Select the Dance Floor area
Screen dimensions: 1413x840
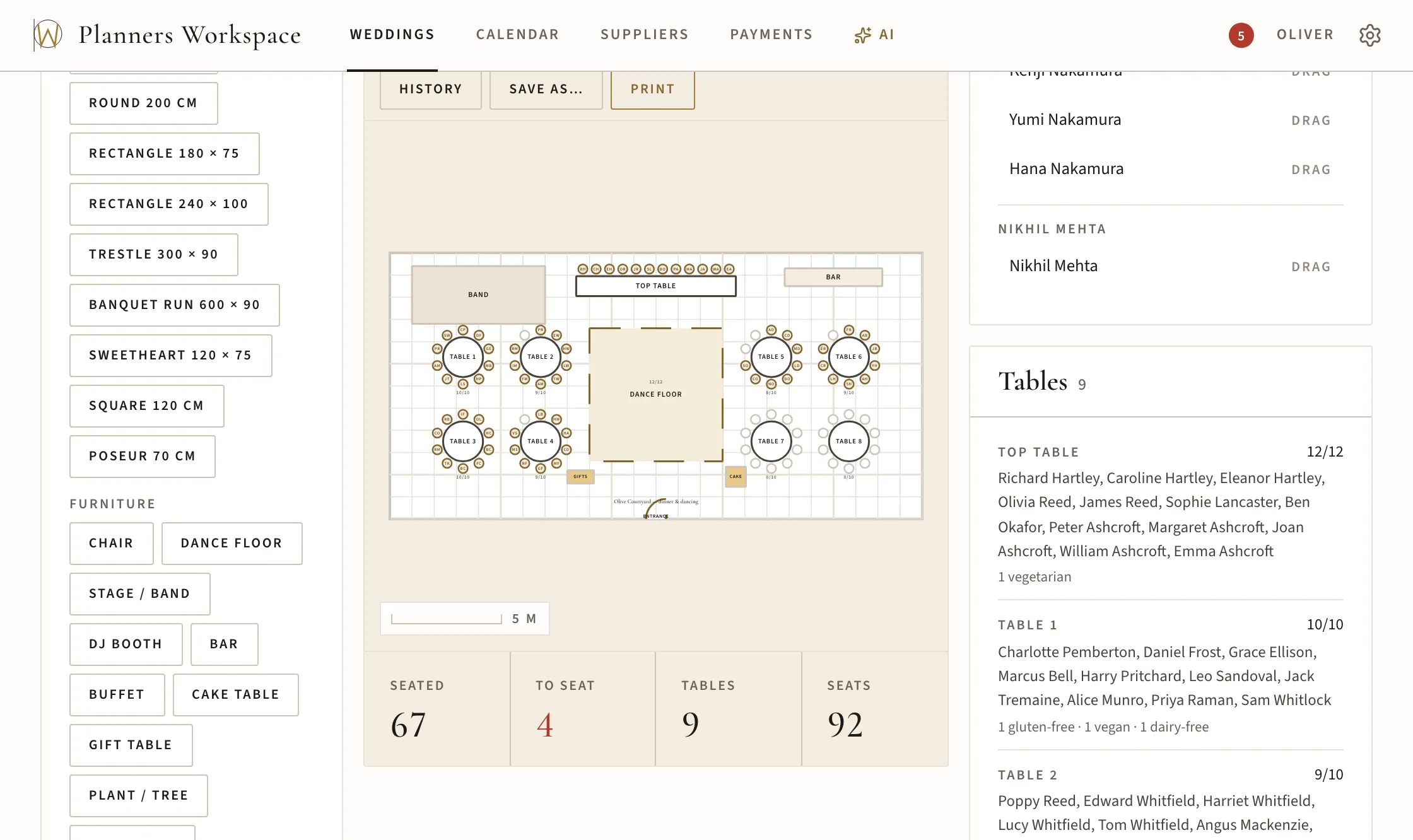tap(656, 394)
